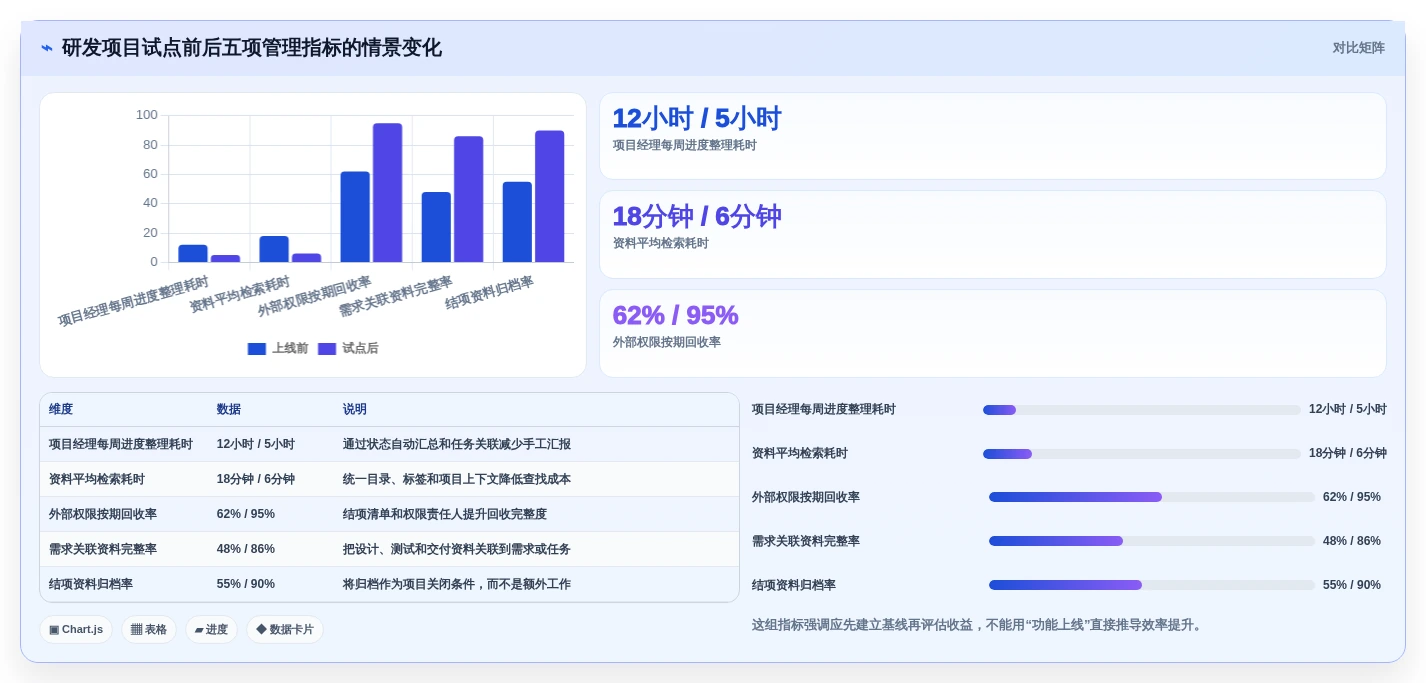
Task: Click the 数据卡片 tag chip
Action: click(285, 629)
